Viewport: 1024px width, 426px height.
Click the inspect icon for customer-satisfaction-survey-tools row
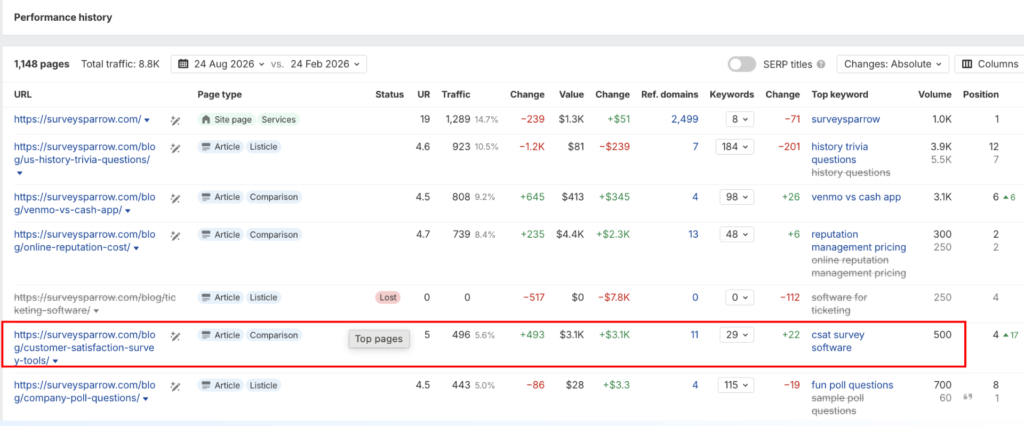175,336
